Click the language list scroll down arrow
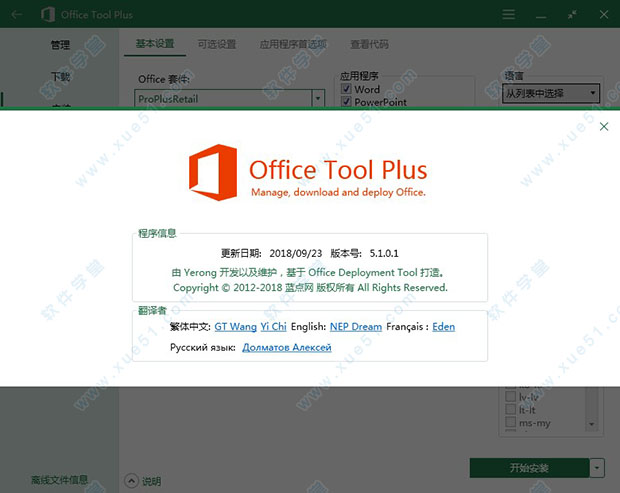 coord(592,424)
